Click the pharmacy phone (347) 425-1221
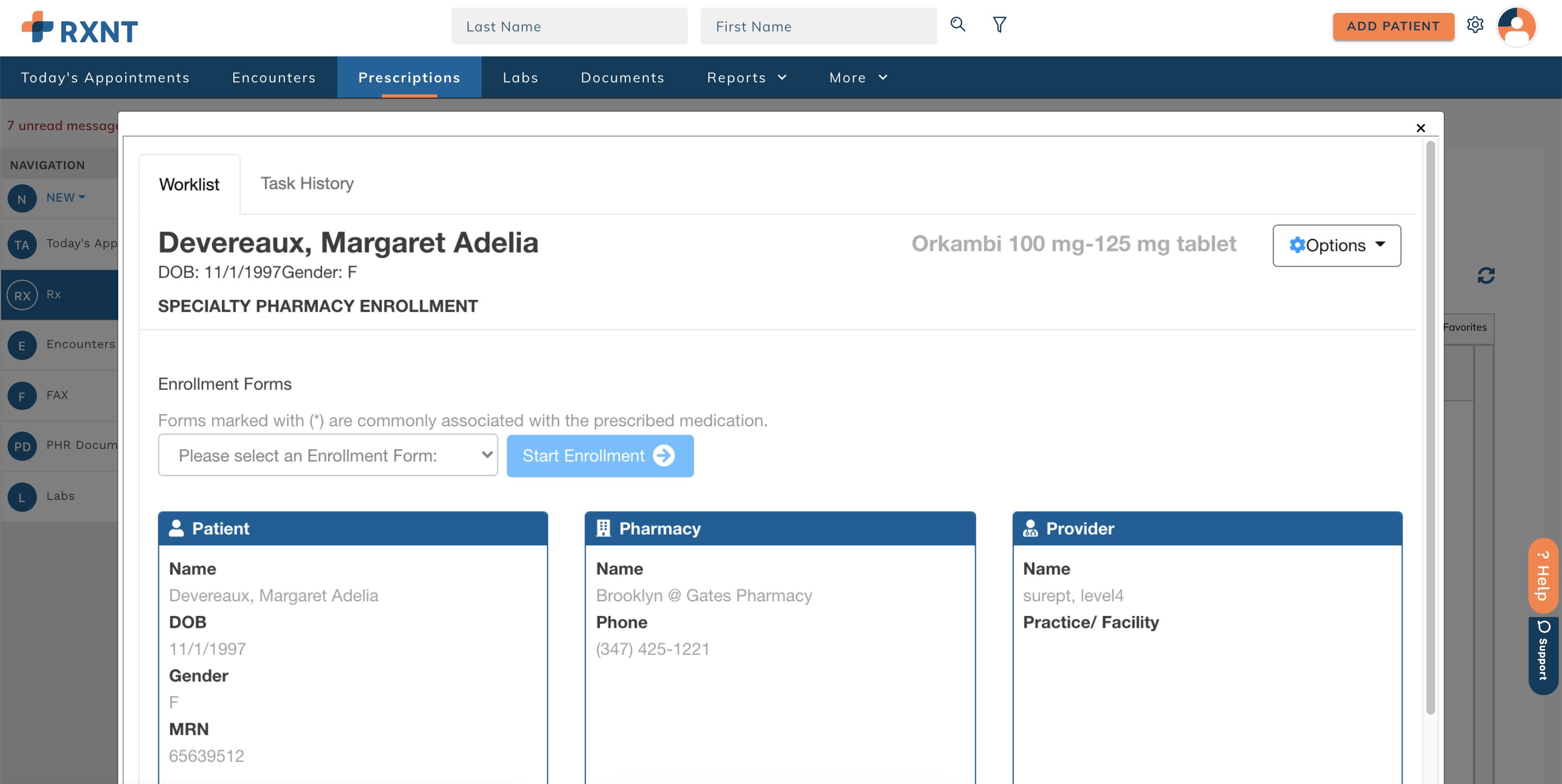The height and width of the screenshot is (784, 1562). [x=652, y=649]
